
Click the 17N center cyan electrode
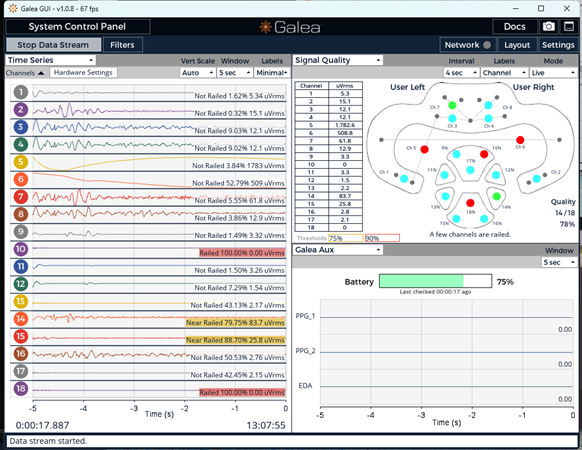tap(470, 170)
